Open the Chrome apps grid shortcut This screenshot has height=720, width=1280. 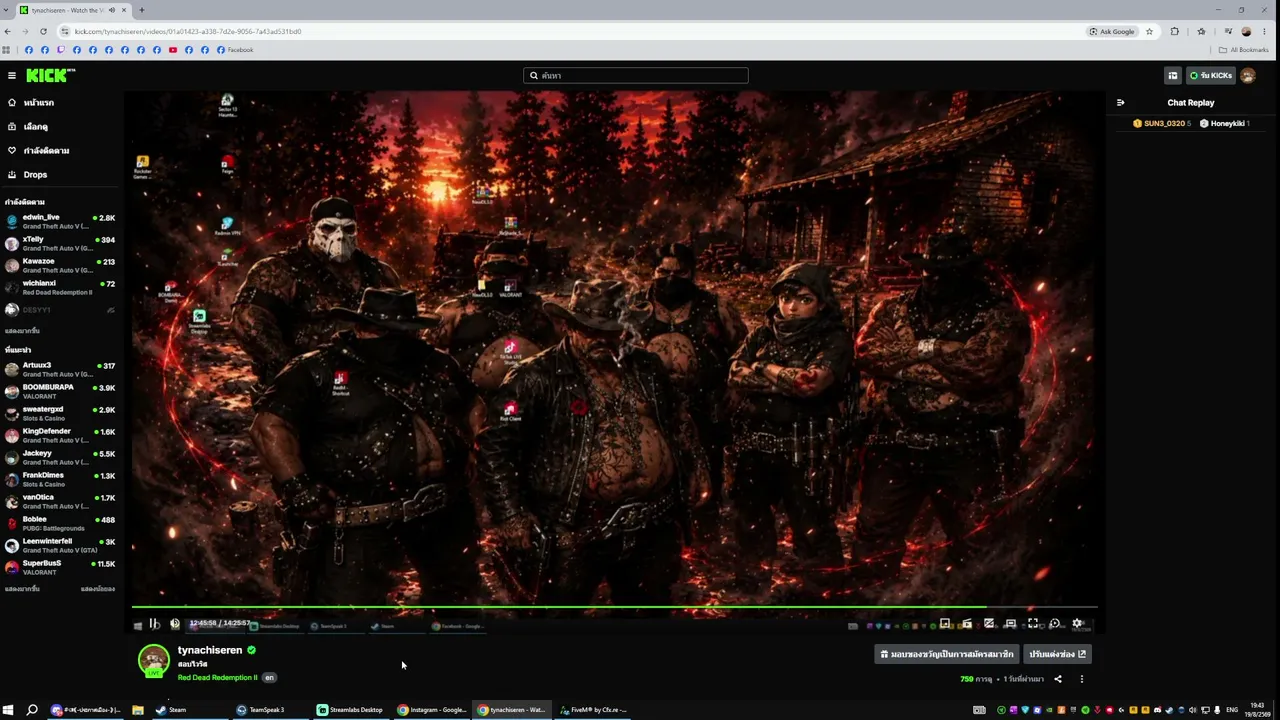[6, 50]
